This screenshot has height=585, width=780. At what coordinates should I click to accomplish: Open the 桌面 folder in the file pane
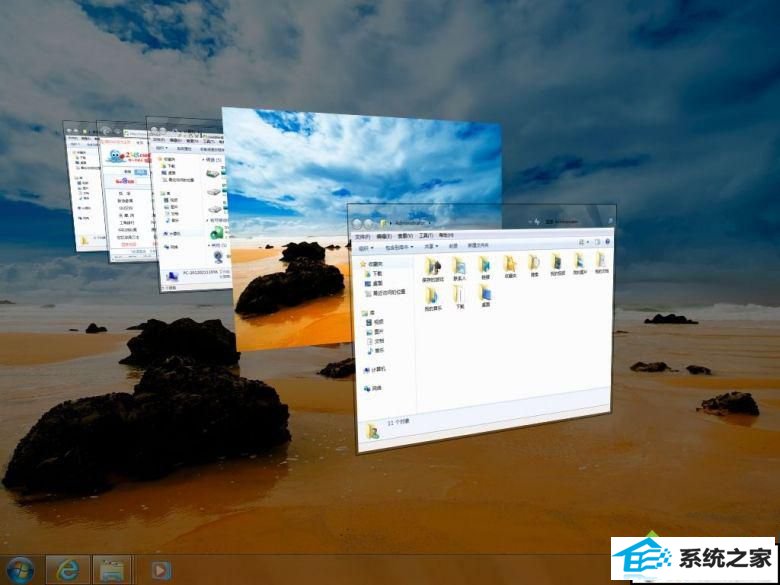pos(485,296)
